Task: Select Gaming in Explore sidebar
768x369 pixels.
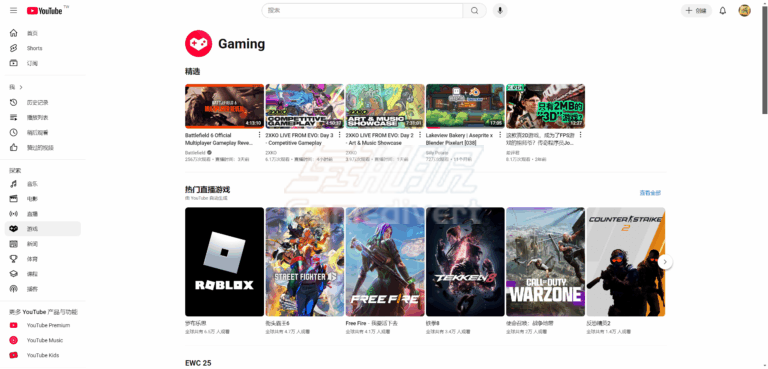Action: 43,229
